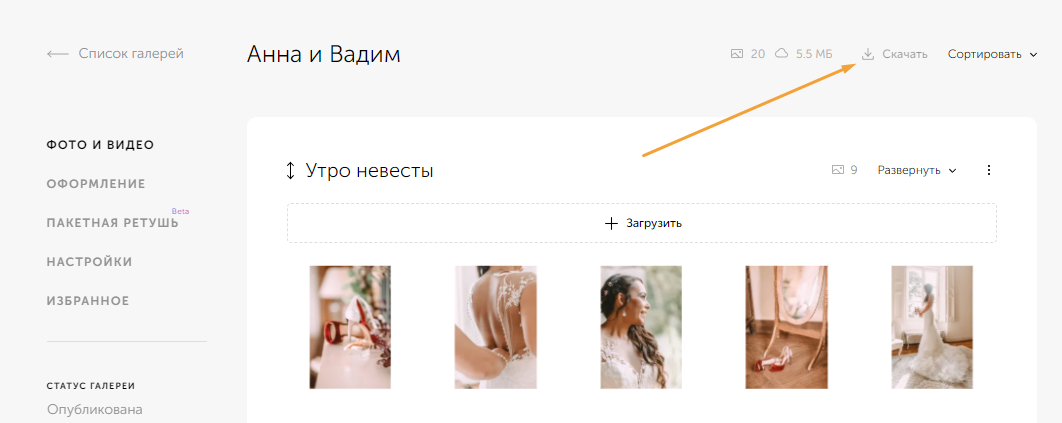Select the red shoes on table thumbnail
This screenshot has height=423, width=1062.
click(x=350, y=328)
